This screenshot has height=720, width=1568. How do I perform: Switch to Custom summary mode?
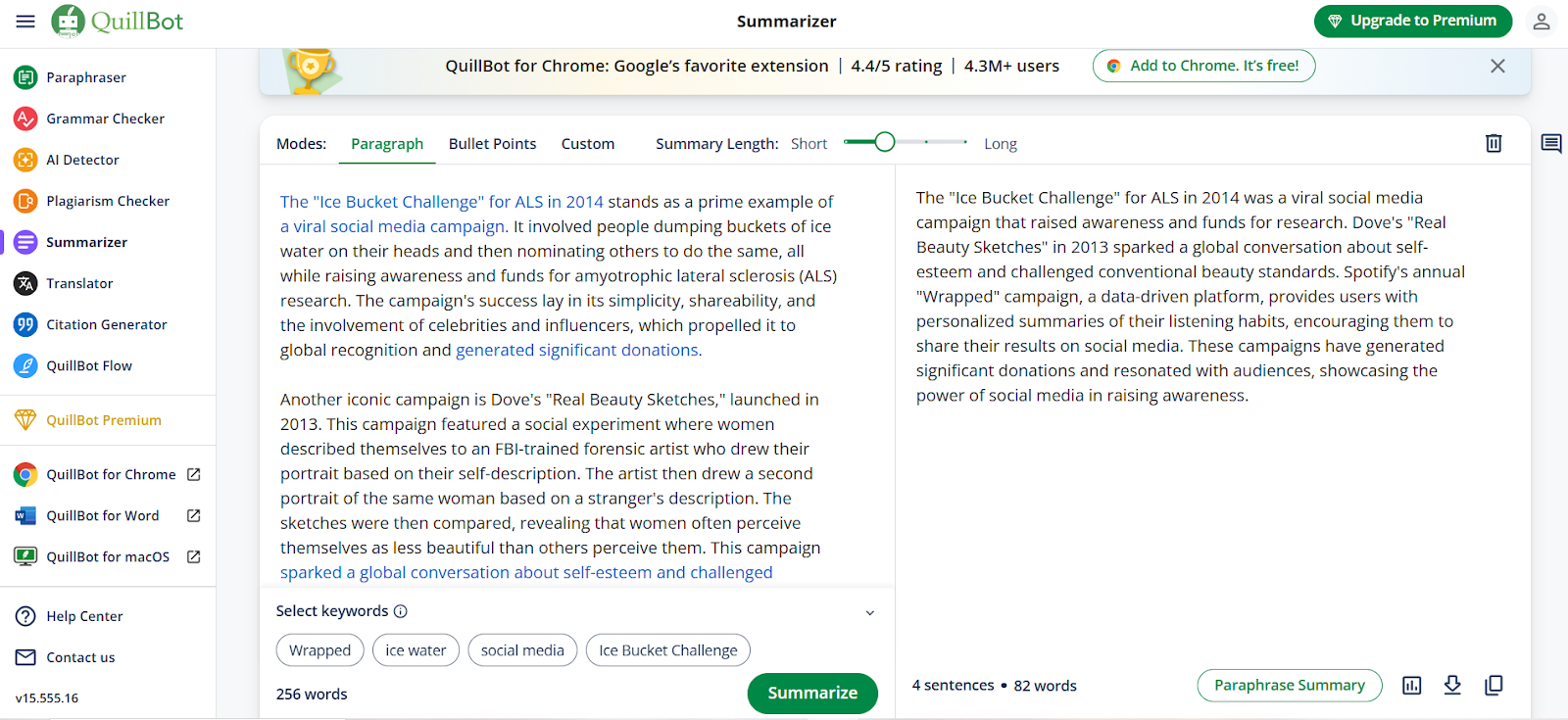[587, 143]
